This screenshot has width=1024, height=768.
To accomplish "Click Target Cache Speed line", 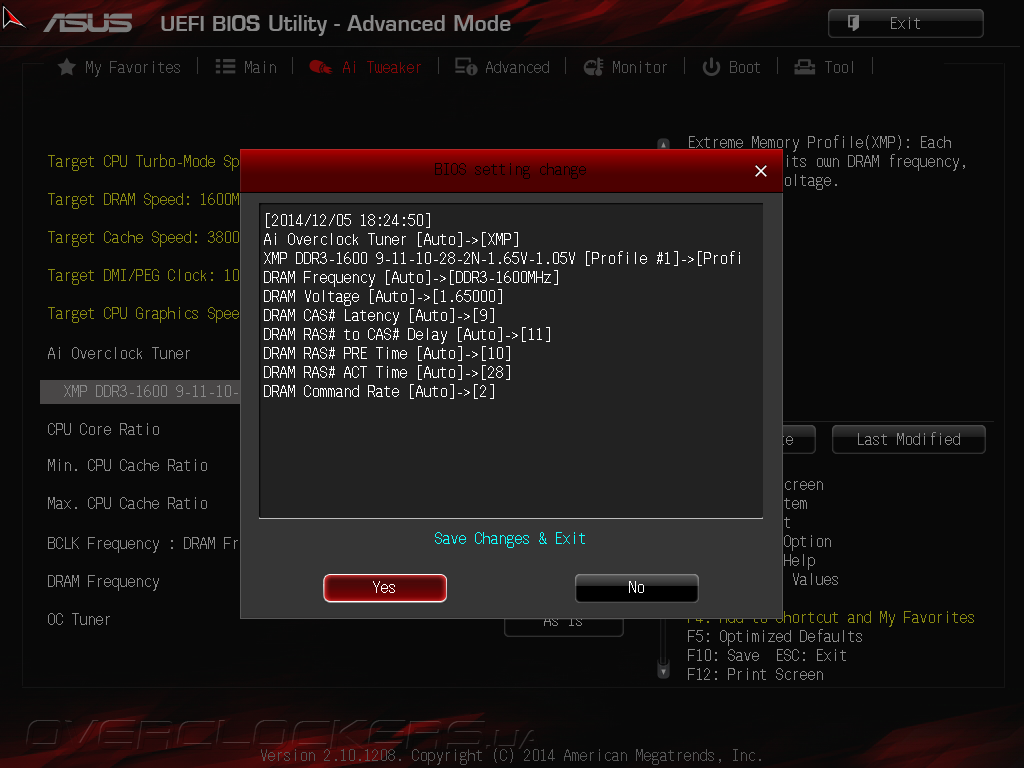I will (x=144, y=237).
